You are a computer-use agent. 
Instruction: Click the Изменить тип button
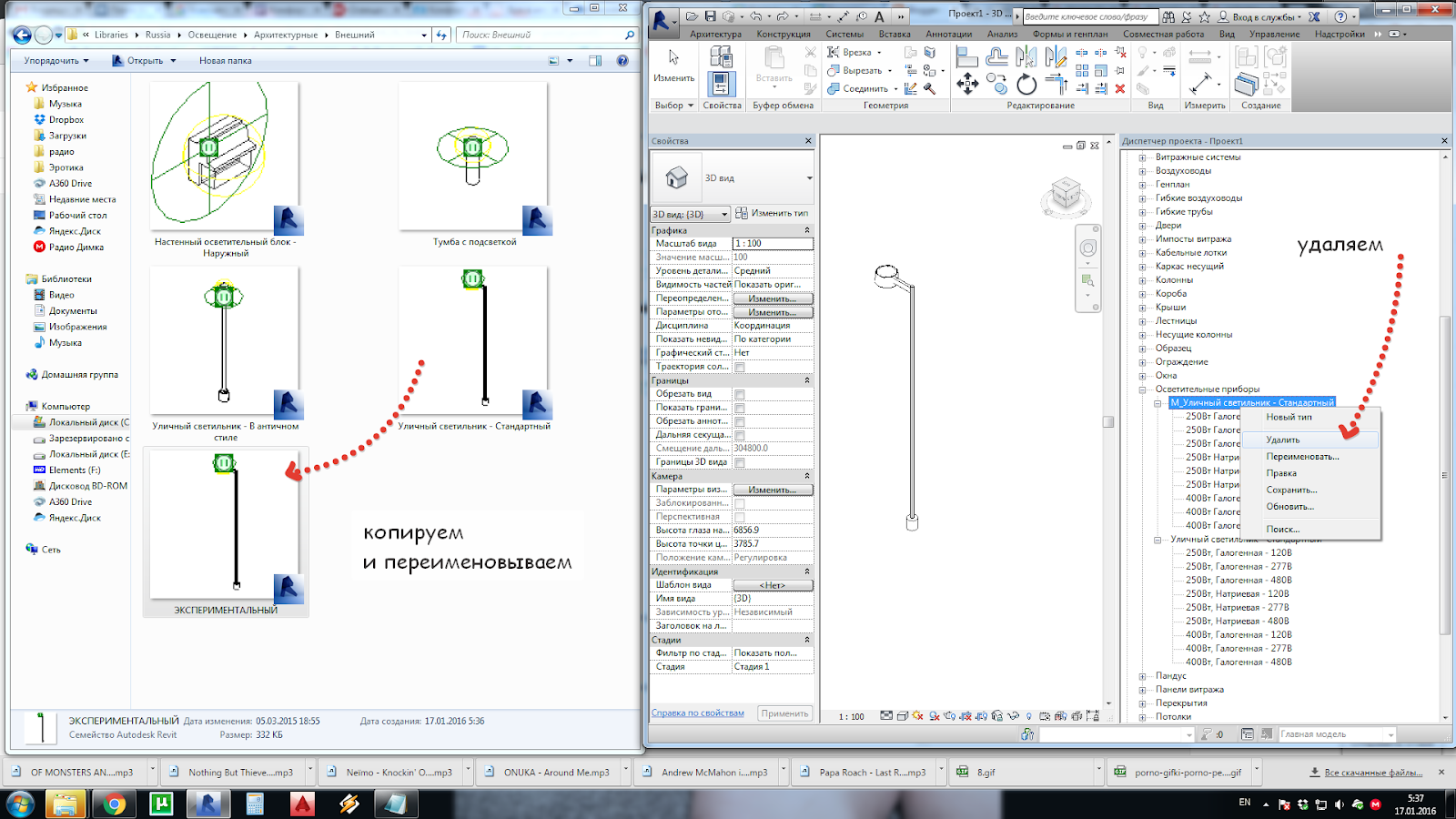tap(773, 213)
